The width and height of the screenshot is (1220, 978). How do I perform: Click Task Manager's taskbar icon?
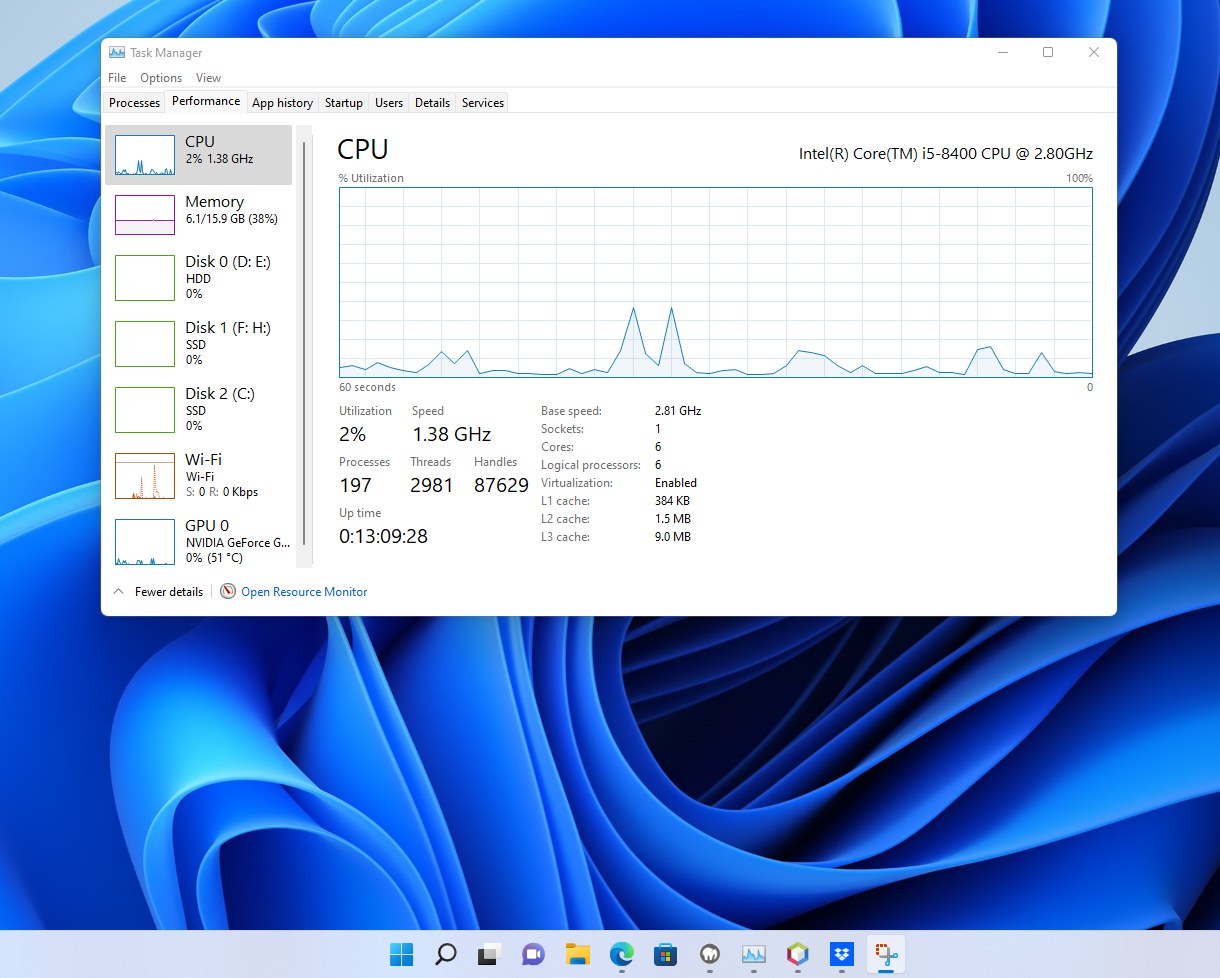(753, 954)
